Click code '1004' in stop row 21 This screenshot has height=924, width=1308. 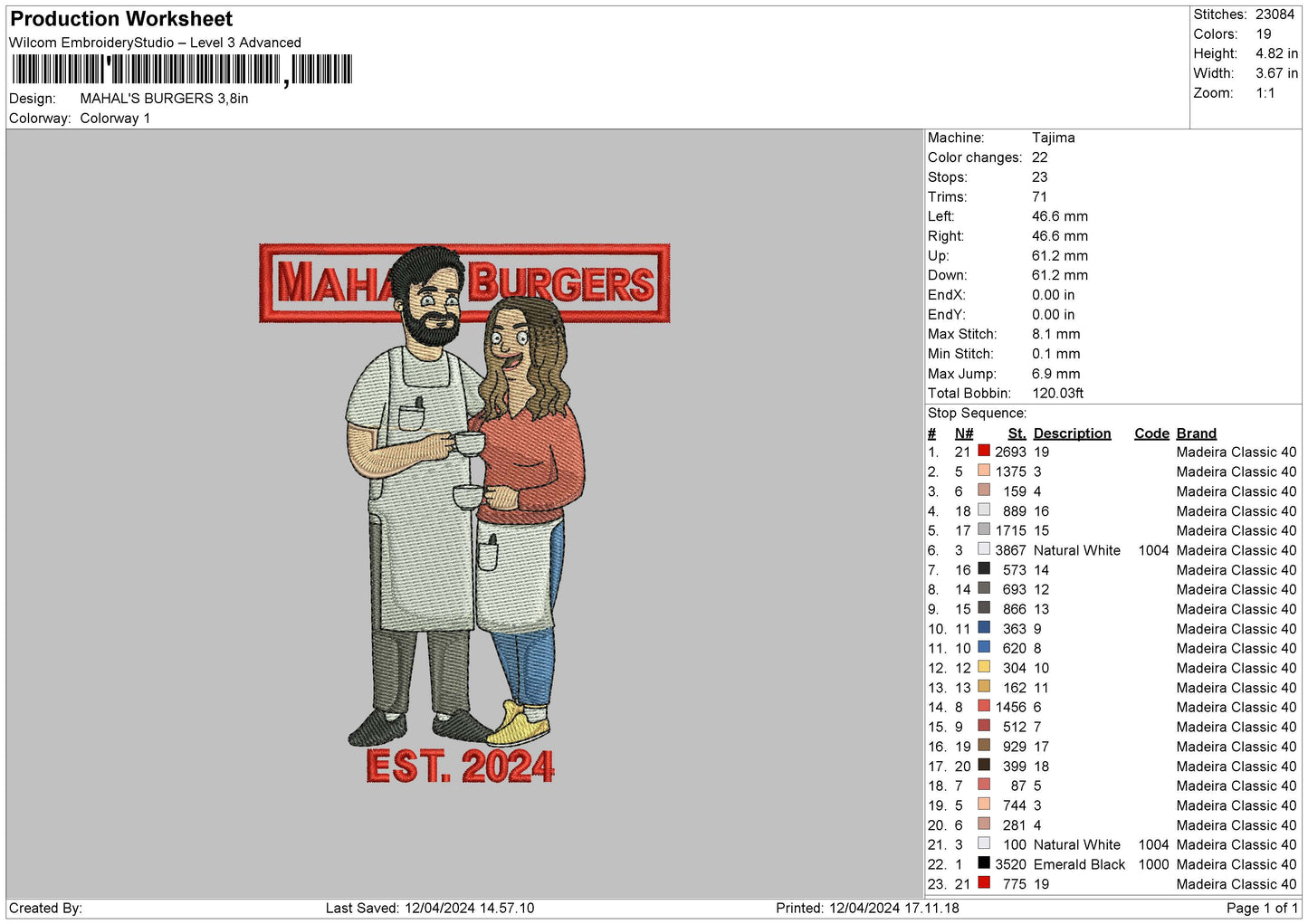(1153, 844)
